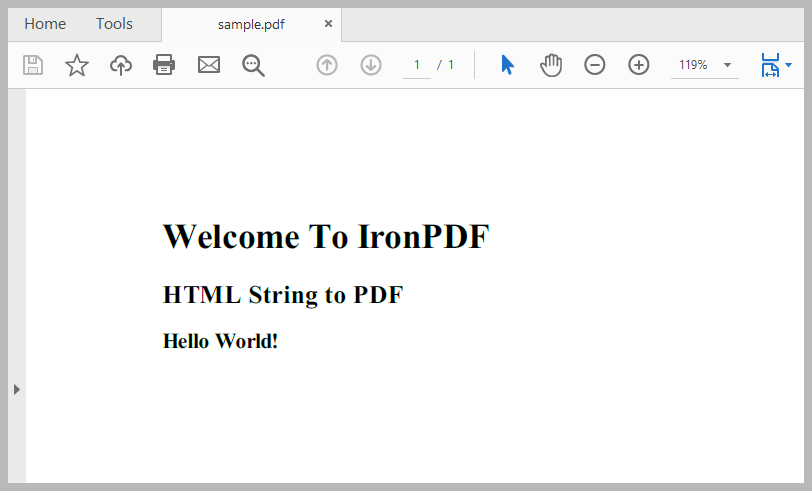
Task: Expand the left navigation pane arrow
Action: pos(17,389)
